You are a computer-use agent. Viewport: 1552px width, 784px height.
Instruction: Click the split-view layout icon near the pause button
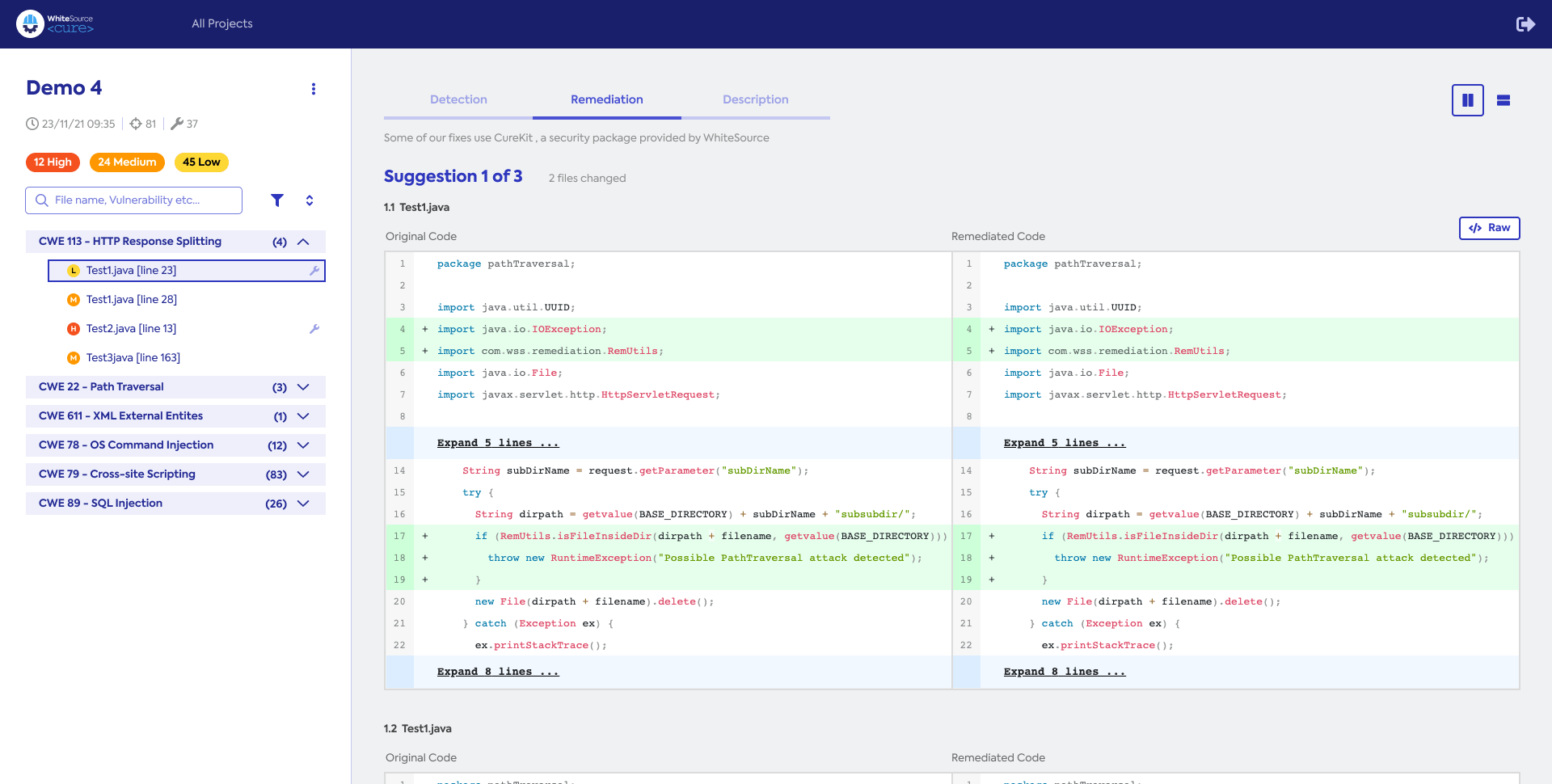pos(1503,100)
